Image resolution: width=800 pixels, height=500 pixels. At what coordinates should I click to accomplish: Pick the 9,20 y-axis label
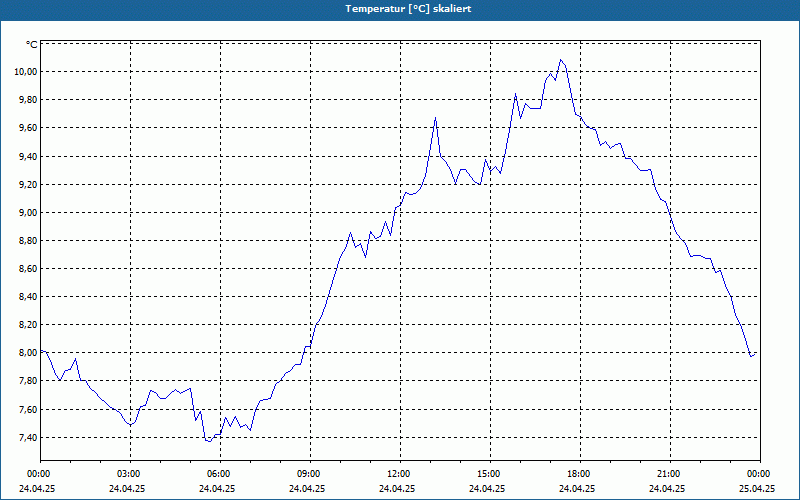[28, 184]
